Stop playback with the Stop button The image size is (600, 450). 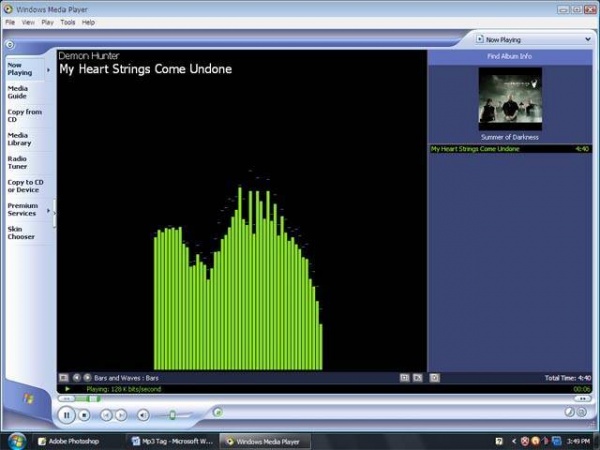pyautogui.click(x=84, y=415)
